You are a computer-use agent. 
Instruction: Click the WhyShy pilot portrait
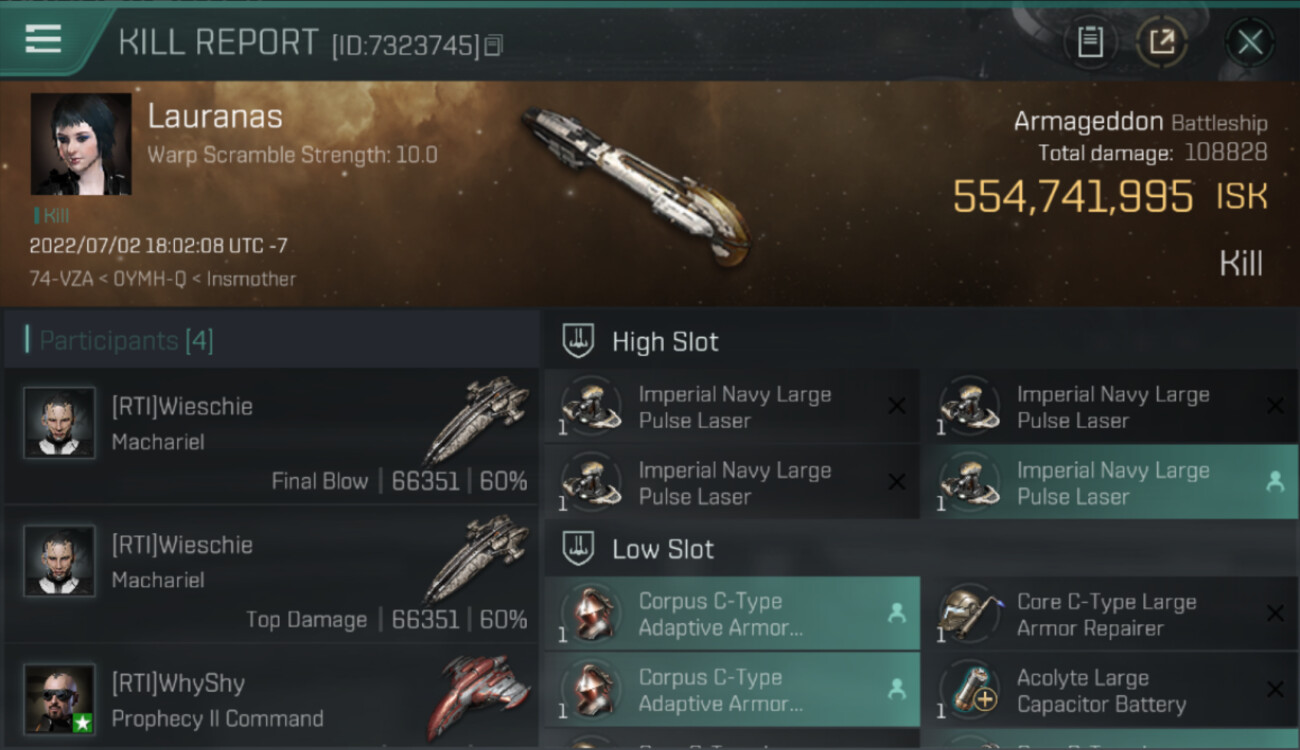pyautogui.click(x=60, y=698)
